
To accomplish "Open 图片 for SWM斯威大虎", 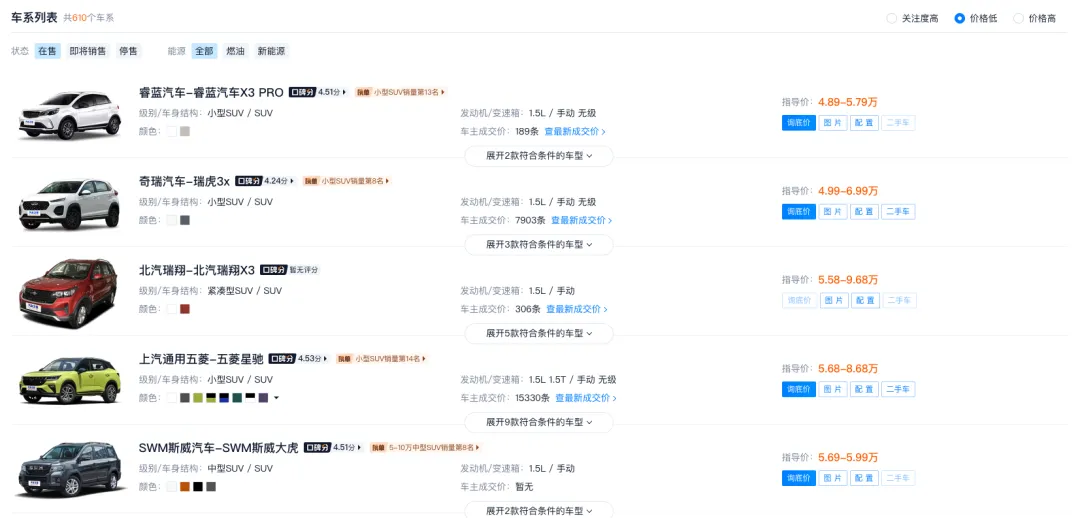I will pyautogui.click(x=833, y=478).
